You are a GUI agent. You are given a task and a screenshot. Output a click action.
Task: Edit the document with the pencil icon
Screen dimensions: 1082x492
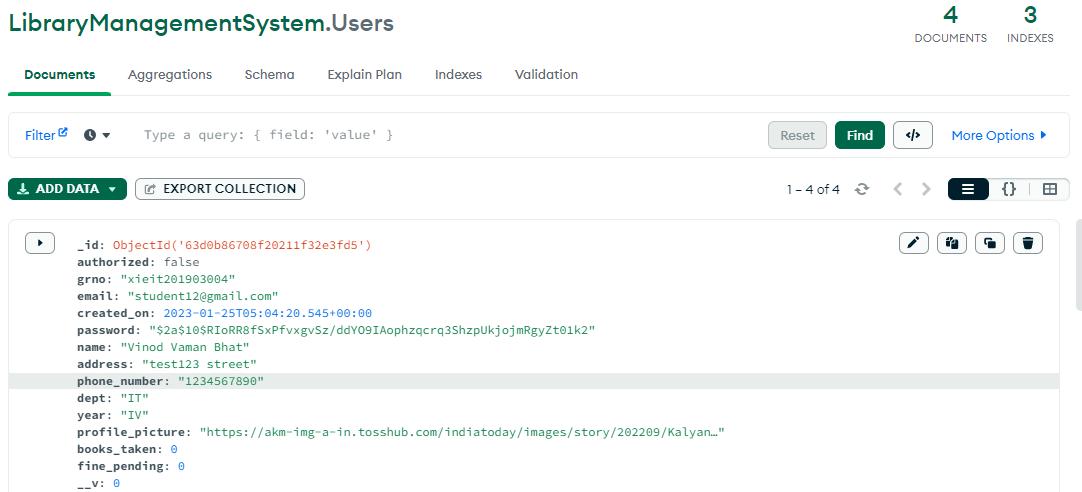click(x=914, y=243)
